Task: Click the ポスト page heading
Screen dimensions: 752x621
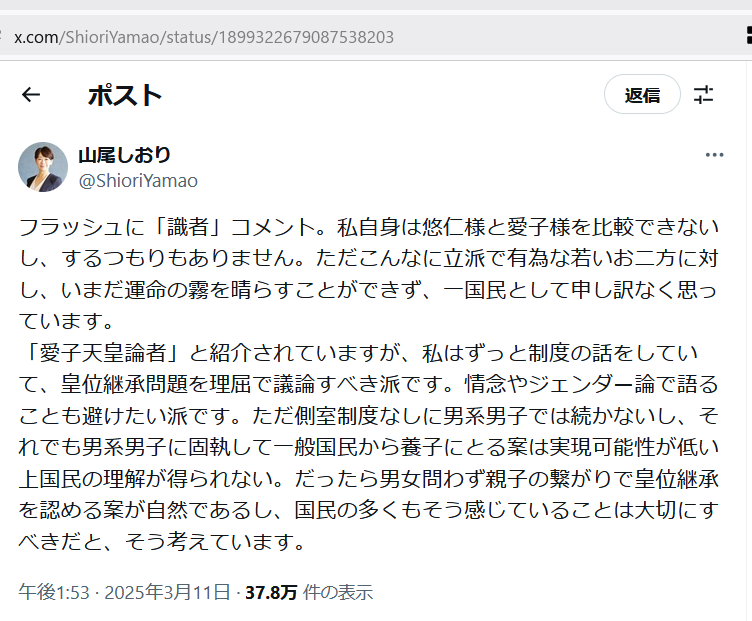Action: (125, 95)
